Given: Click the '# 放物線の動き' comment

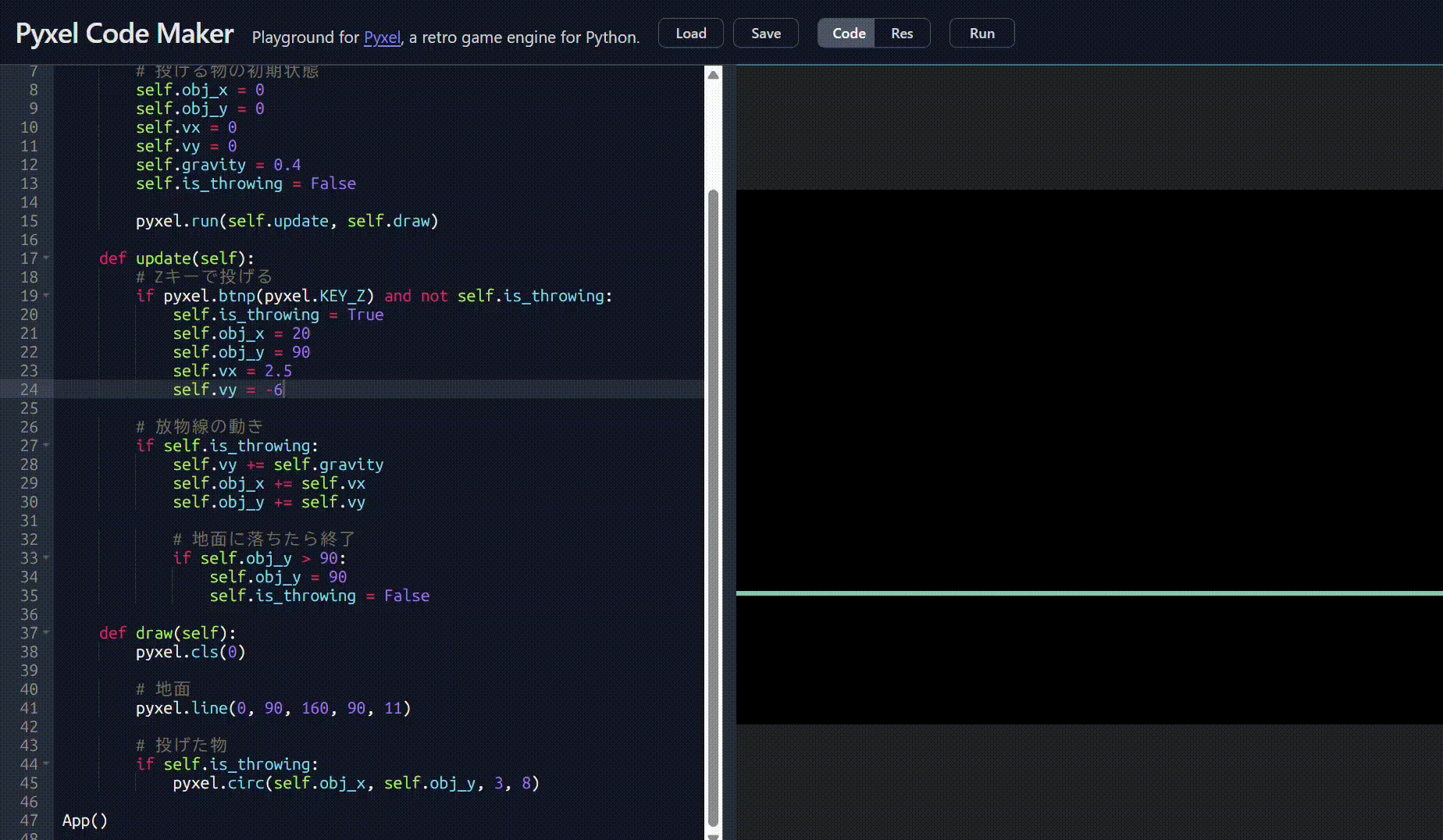Looking at the screenshot, I should 200,427.
